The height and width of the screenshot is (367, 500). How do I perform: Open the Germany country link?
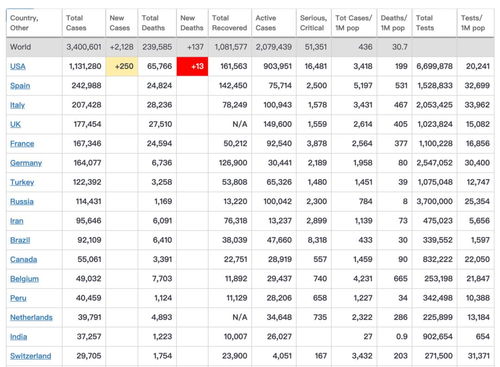click(x=26, y=163)
